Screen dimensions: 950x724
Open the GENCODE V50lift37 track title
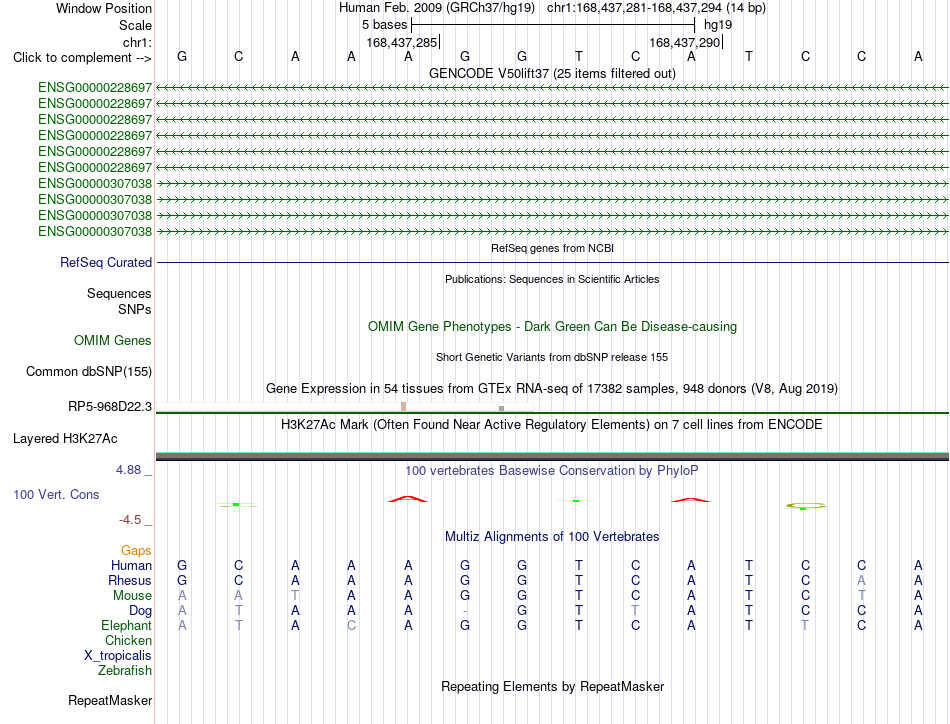pos(552,73)
